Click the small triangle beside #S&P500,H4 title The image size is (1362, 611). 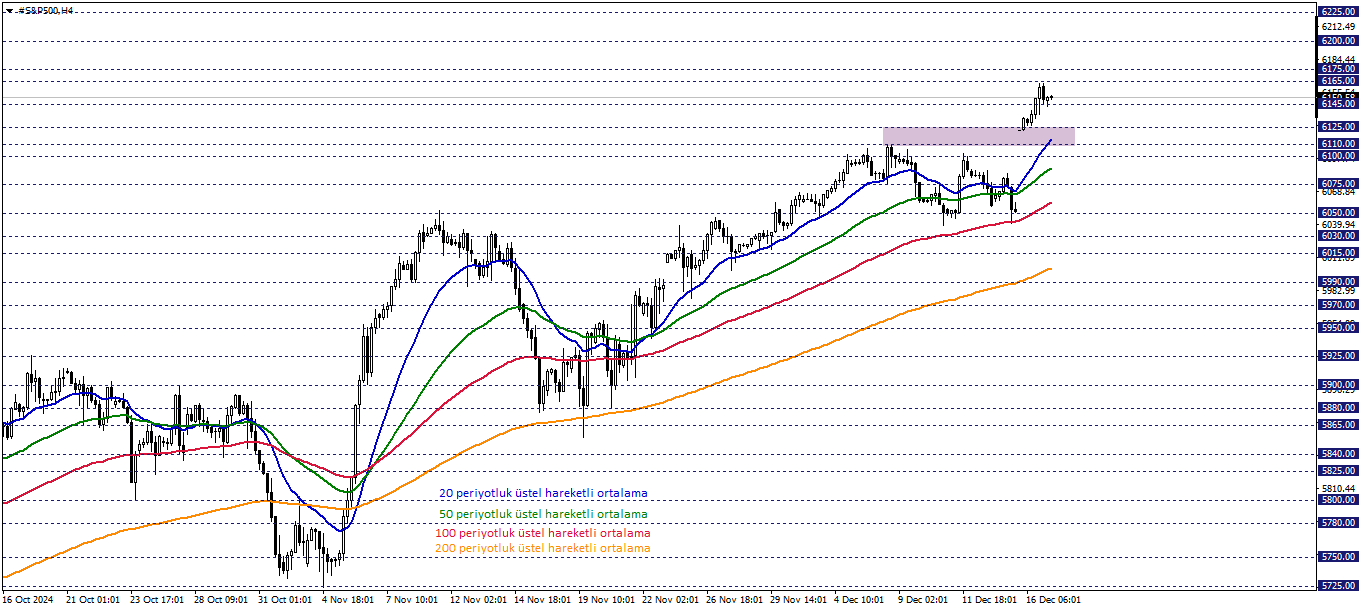pos(9,10)
